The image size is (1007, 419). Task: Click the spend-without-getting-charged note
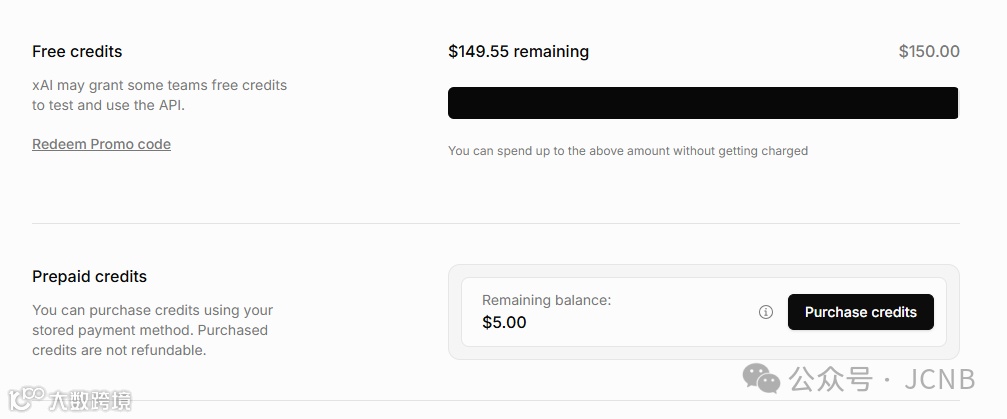pos(627,151)
